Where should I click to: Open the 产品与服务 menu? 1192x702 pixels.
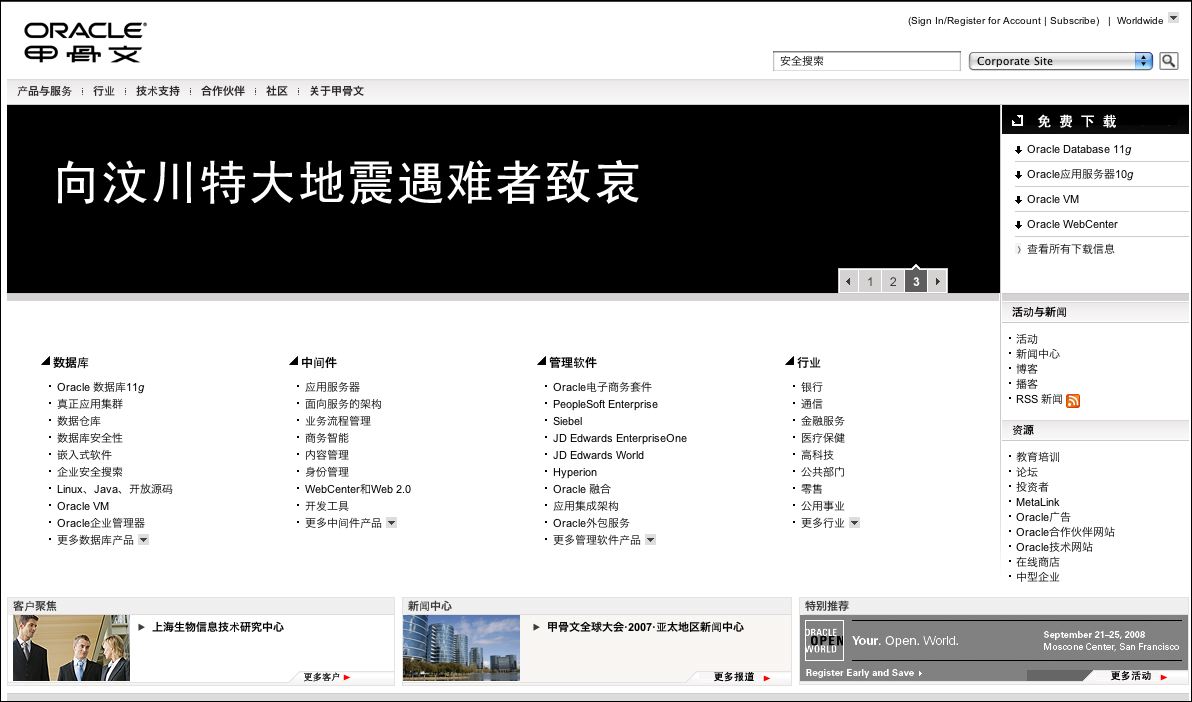click(44, 91)
